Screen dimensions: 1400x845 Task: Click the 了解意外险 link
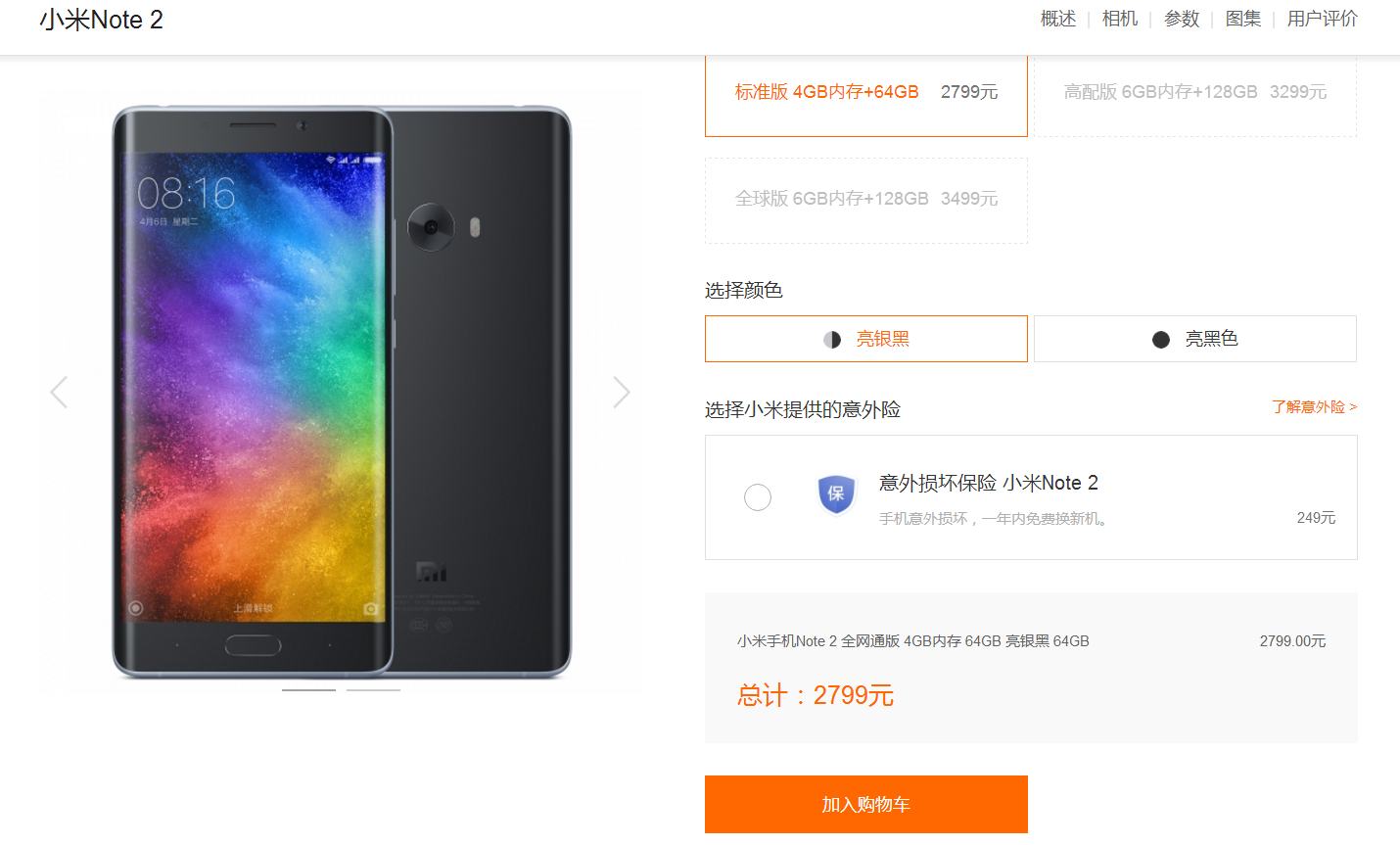[x=1314, y=407]
